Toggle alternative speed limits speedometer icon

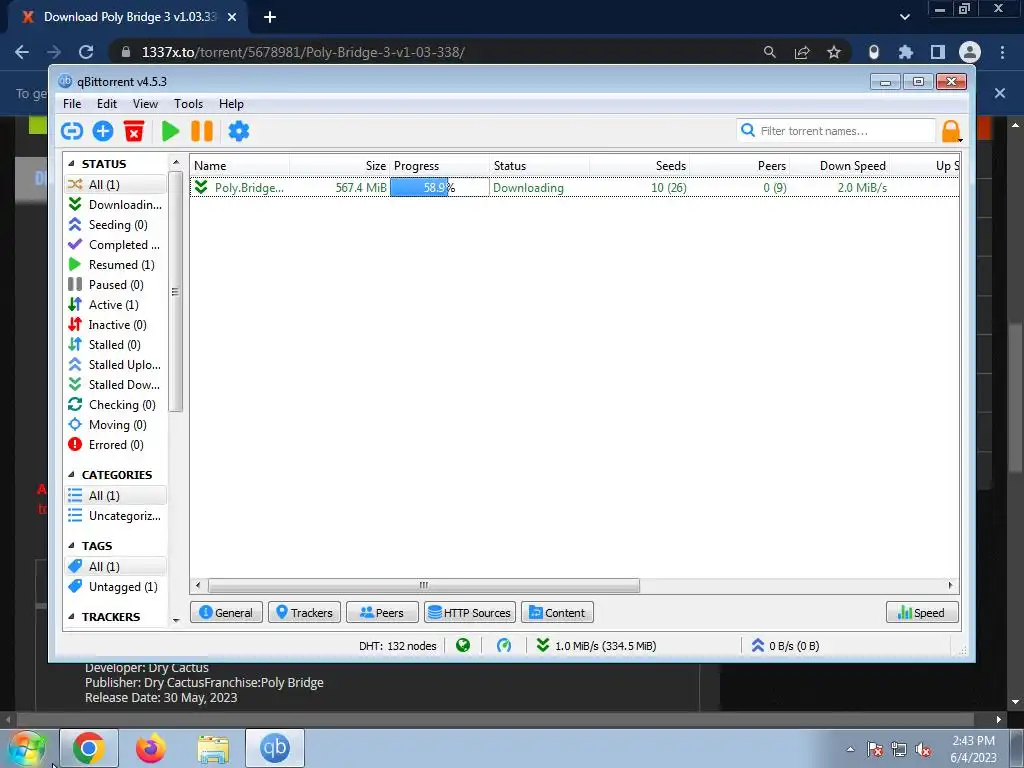tap(504, 646)
